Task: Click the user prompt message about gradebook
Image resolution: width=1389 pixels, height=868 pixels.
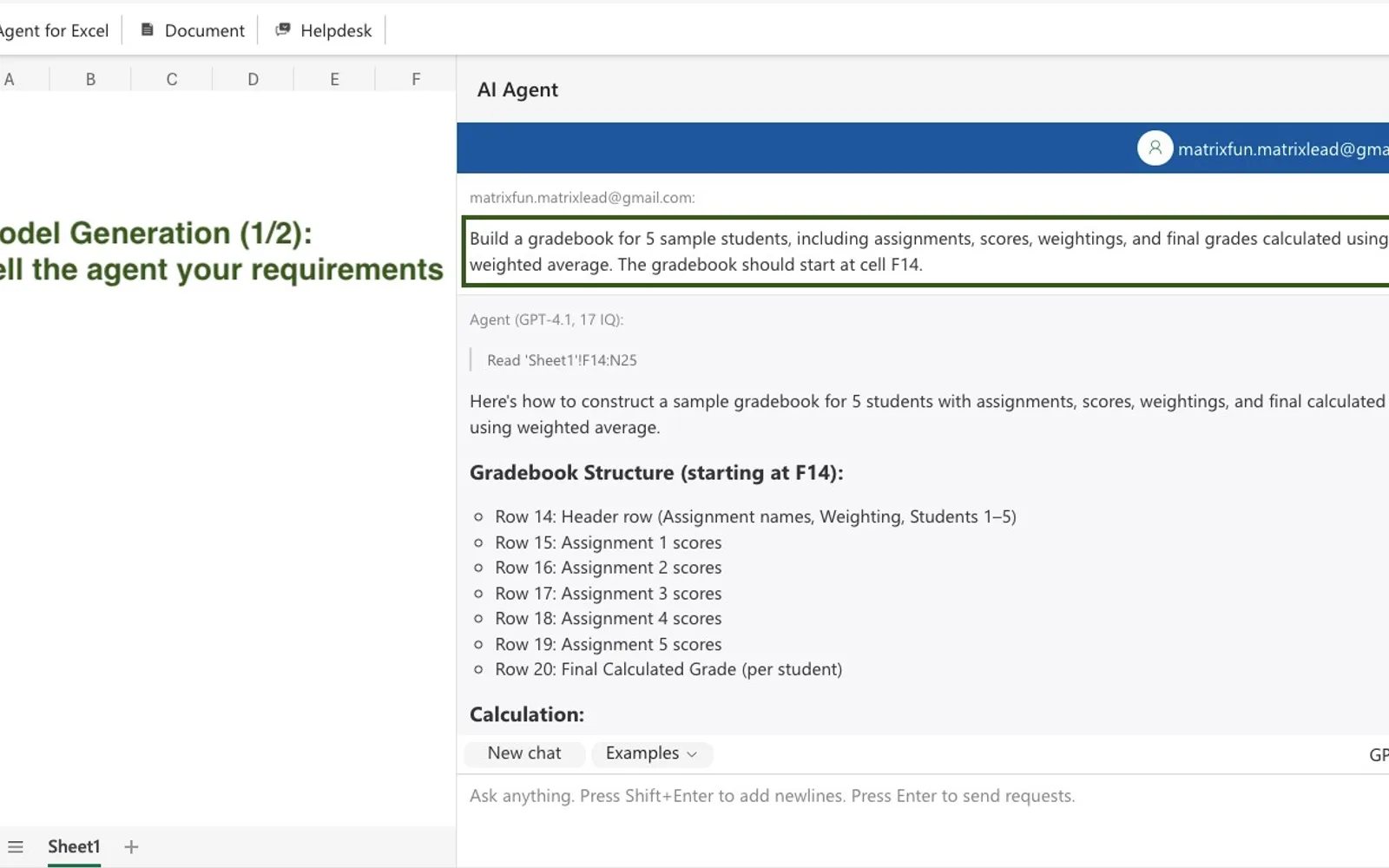Action: (926, 251)
